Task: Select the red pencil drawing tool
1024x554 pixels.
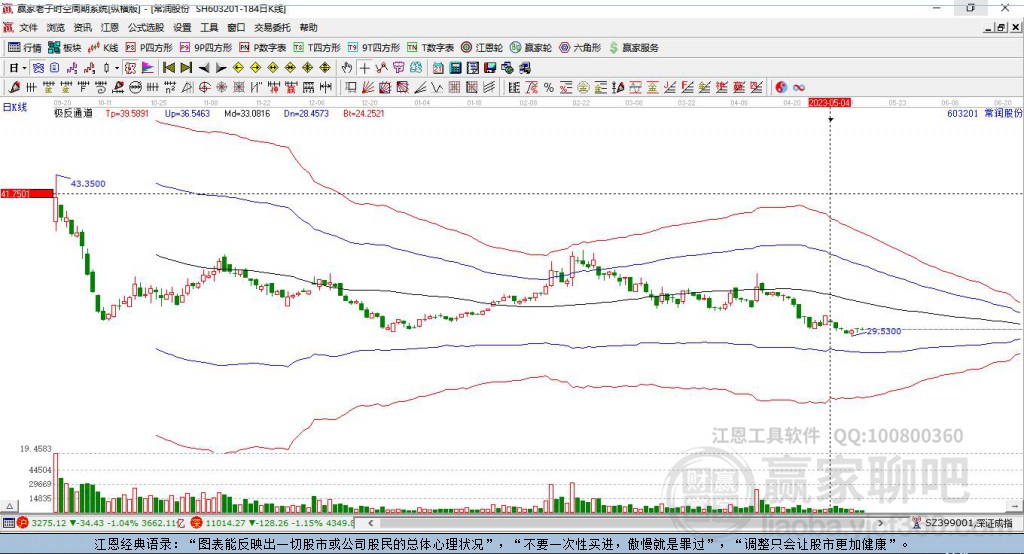Action: pos(14,88)
